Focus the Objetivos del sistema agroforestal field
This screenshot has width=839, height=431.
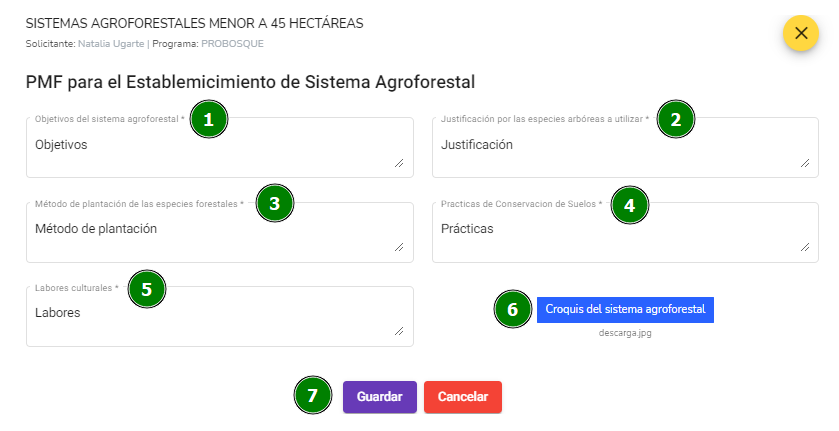(220, 148)
